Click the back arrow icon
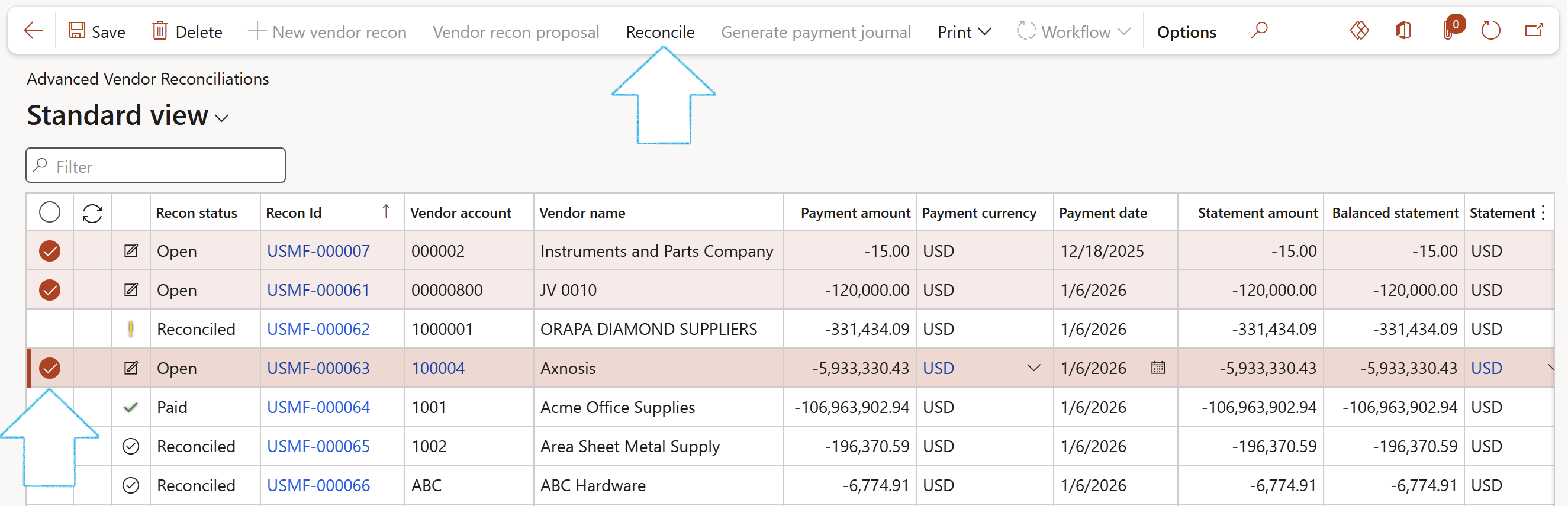Screen dimensions: 1568x506 33,30
